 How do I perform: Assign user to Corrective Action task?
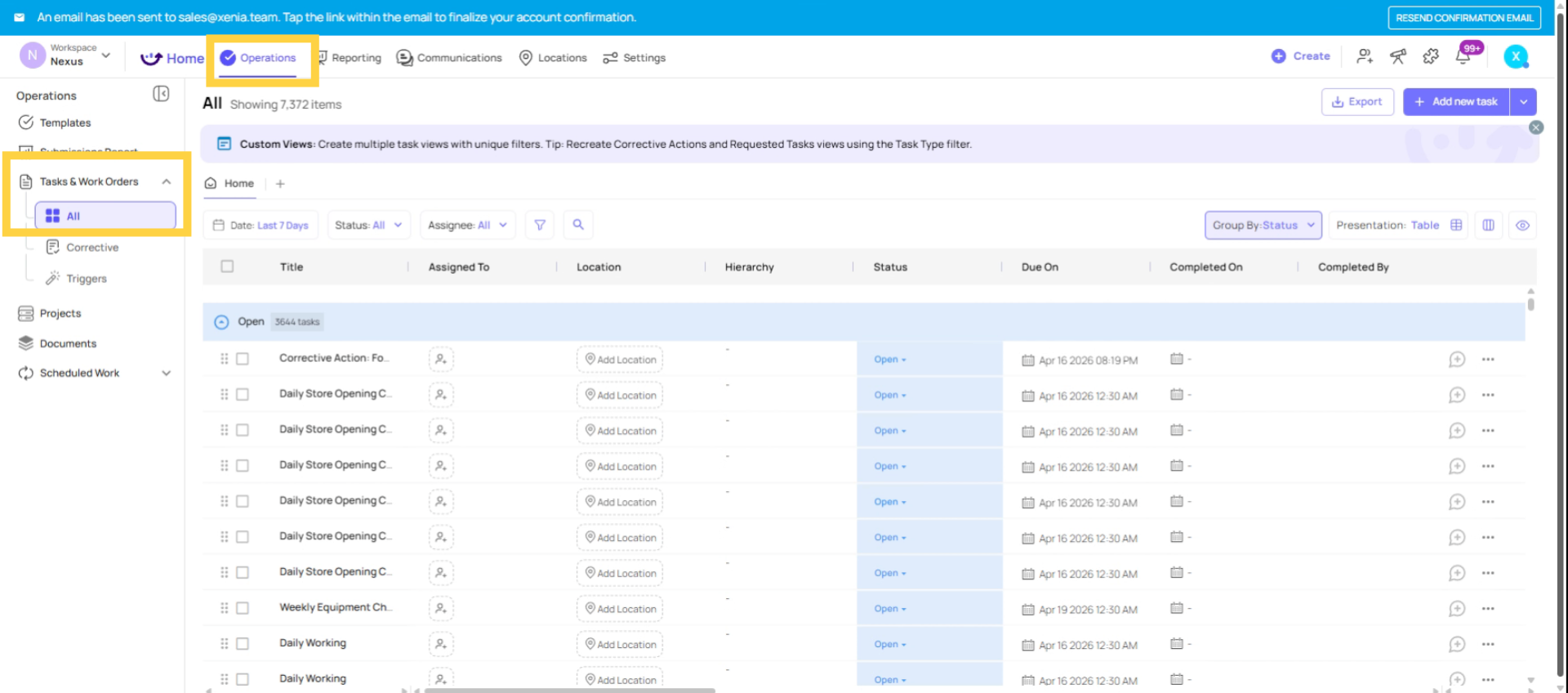(x=441, y=360)
